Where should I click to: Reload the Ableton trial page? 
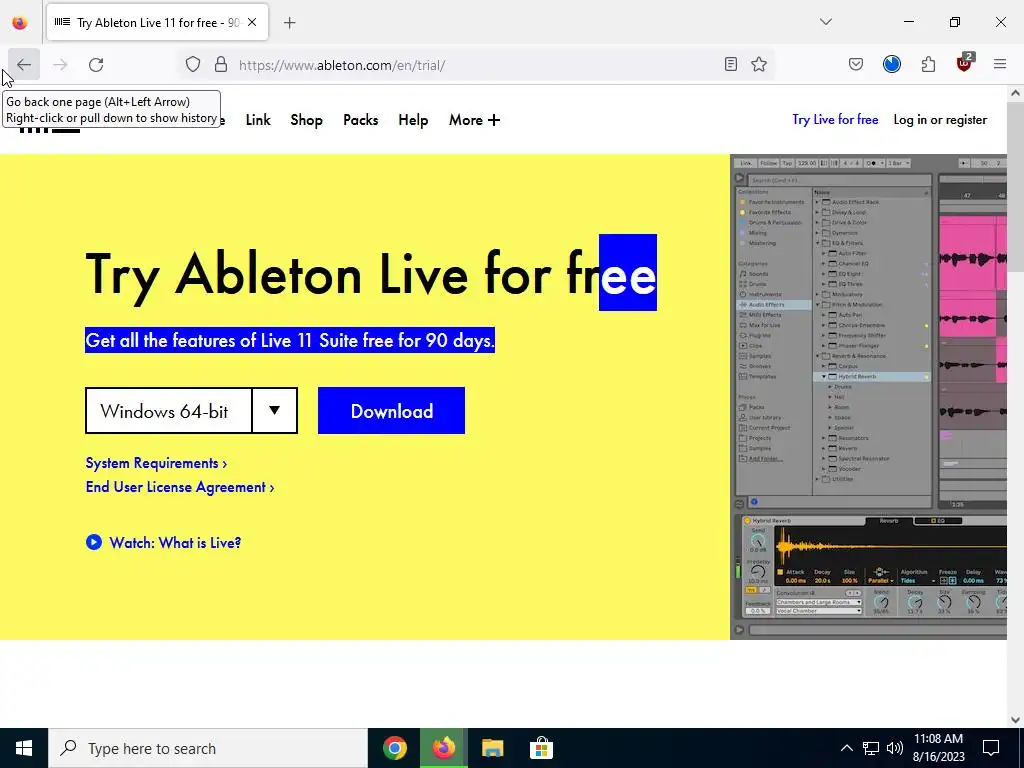point(96,65)
